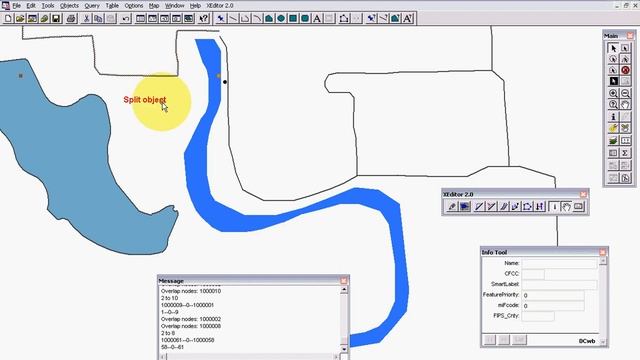The image size is (640, 360).
Task: Open the XEditor 2.0 menu
Action: click(220, 6)
